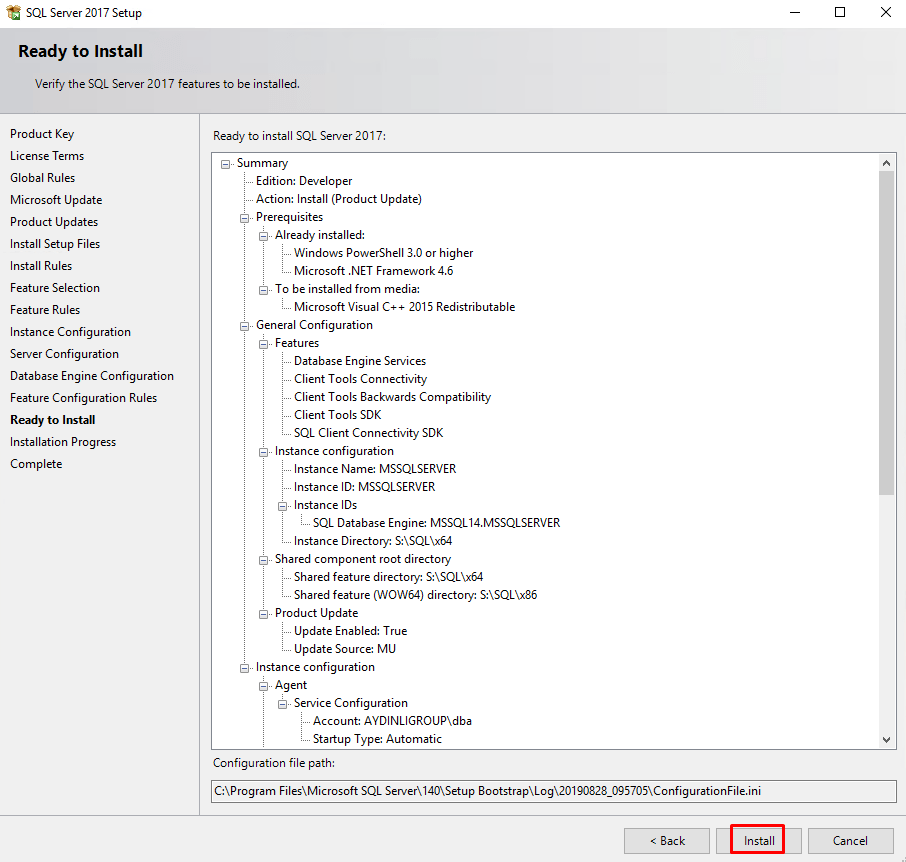The image size is (906, 862).
Task: Collapse the Prerequisites tree node
Action: tap(245, 217)
